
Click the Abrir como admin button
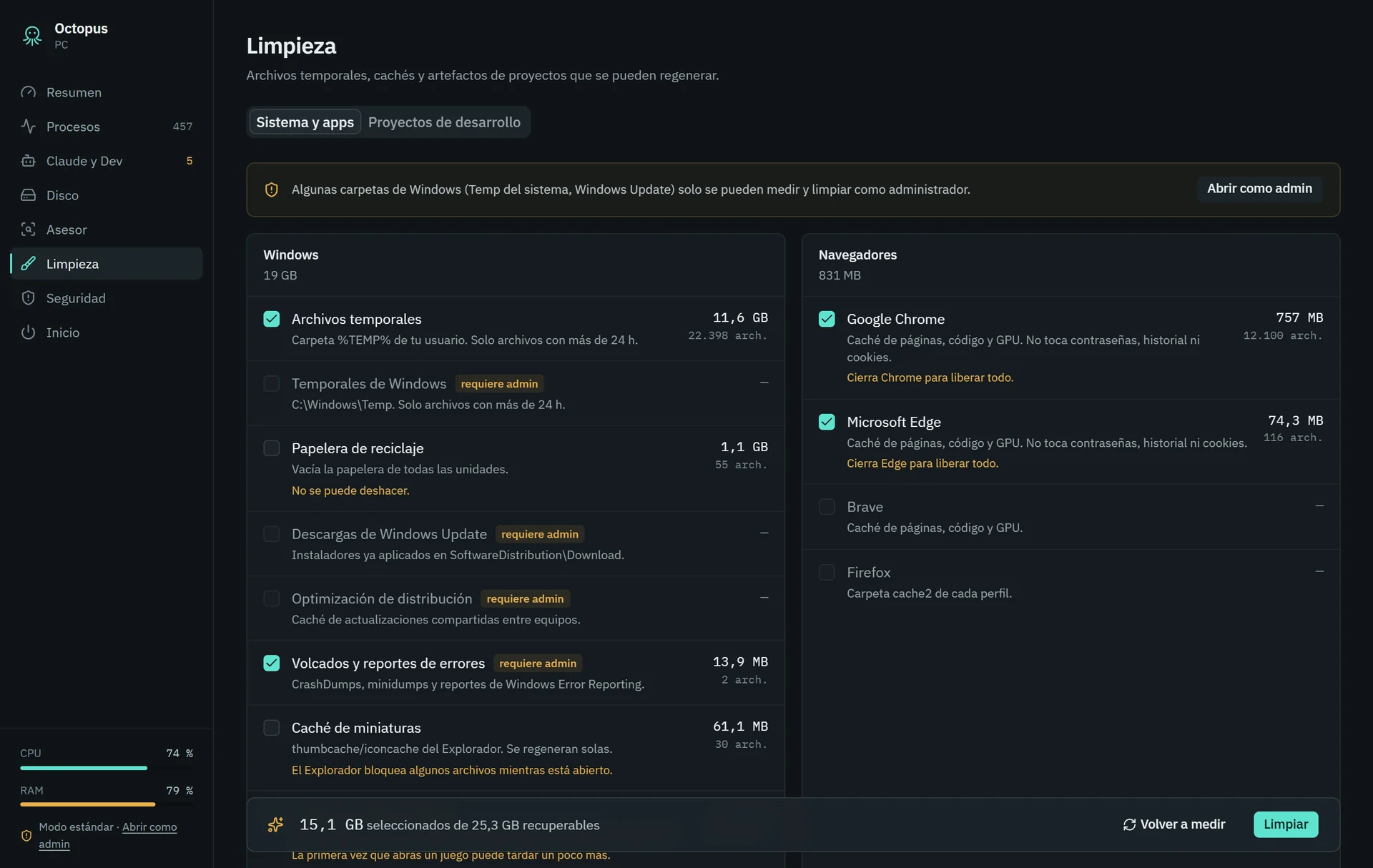[x=1259, y=189]
